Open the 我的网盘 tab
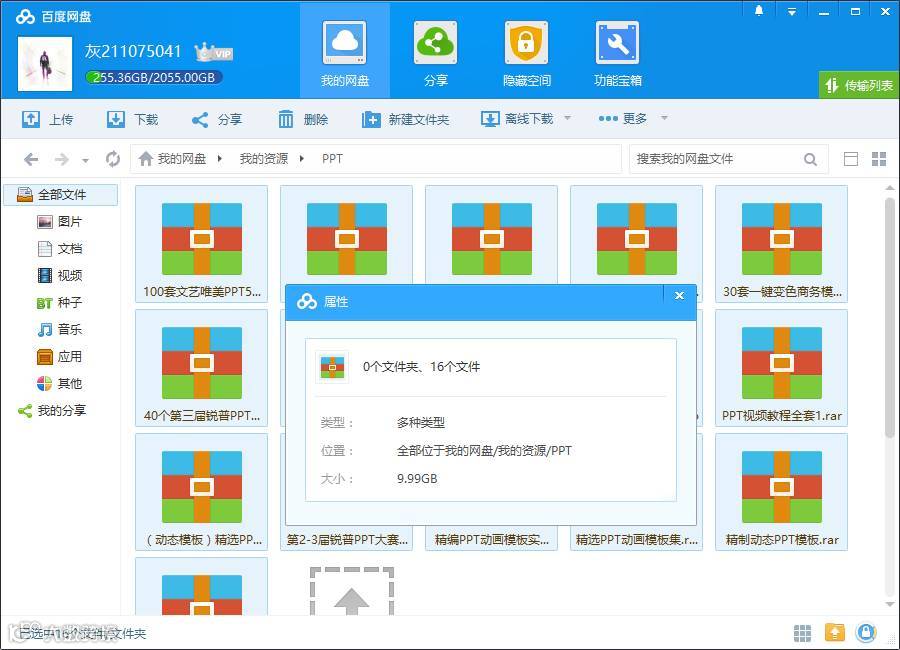900x650 pixels. [x=344, y=53]
